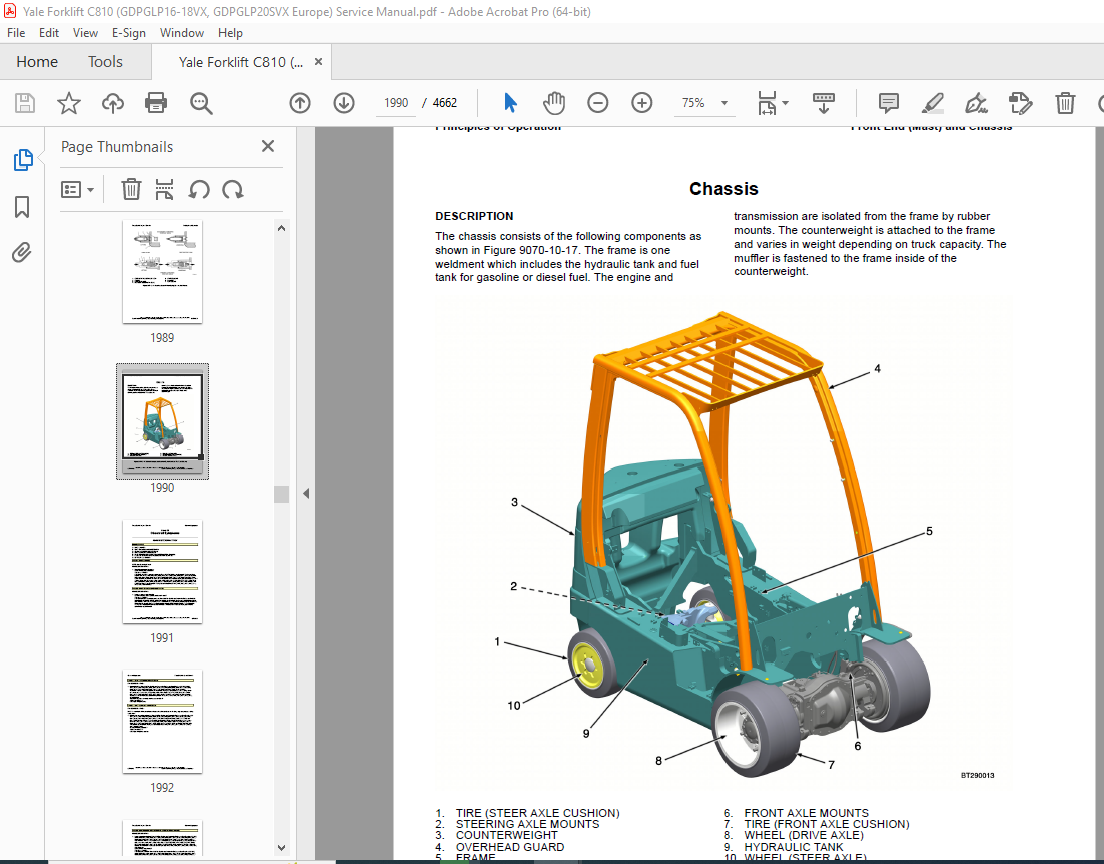The height and width of the screenshot is (864, 1104).
Task: Zoom out with the minus button
Action: pyautogui.click(x=598, y=103)
